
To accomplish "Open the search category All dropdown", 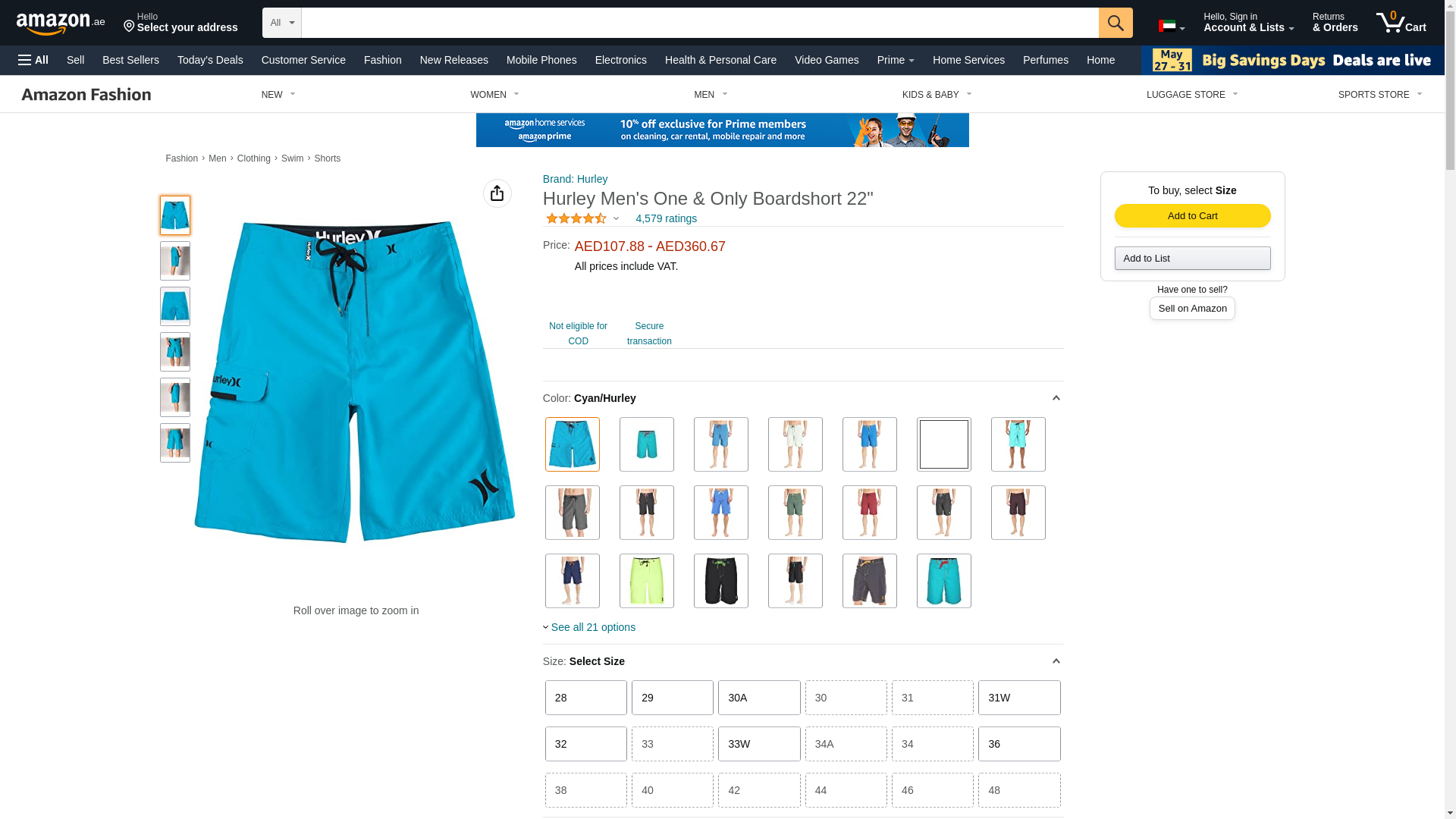I will tap(281, 23).
